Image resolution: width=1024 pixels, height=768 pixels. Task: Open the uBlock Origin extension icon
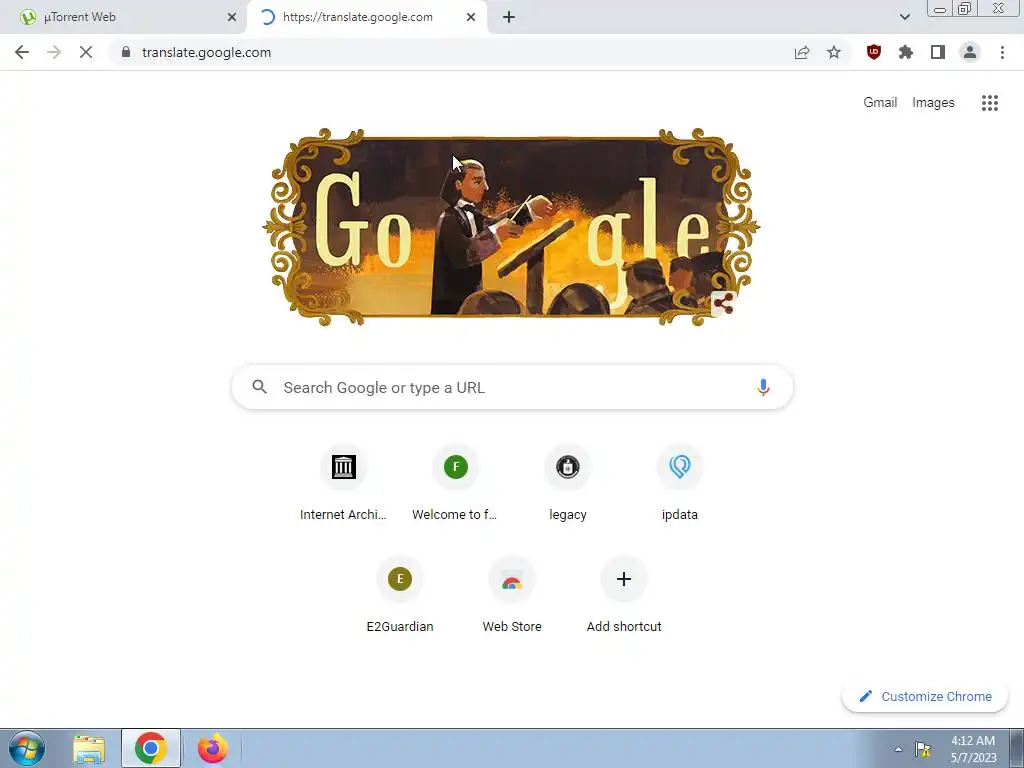[x=873, y=52]
